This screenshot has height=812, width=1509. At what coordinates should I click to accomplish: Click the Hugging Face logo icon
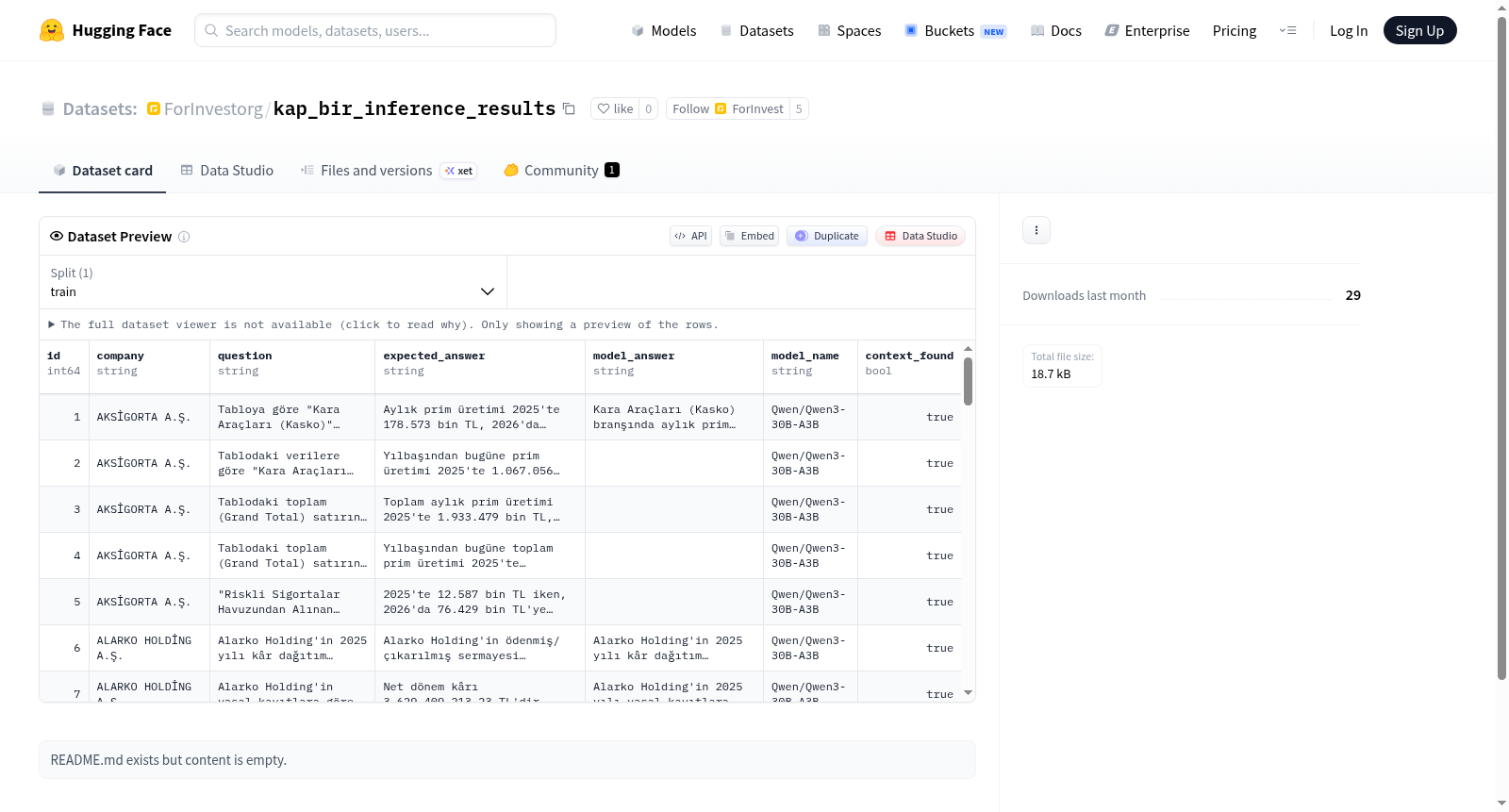coord(52,30)
